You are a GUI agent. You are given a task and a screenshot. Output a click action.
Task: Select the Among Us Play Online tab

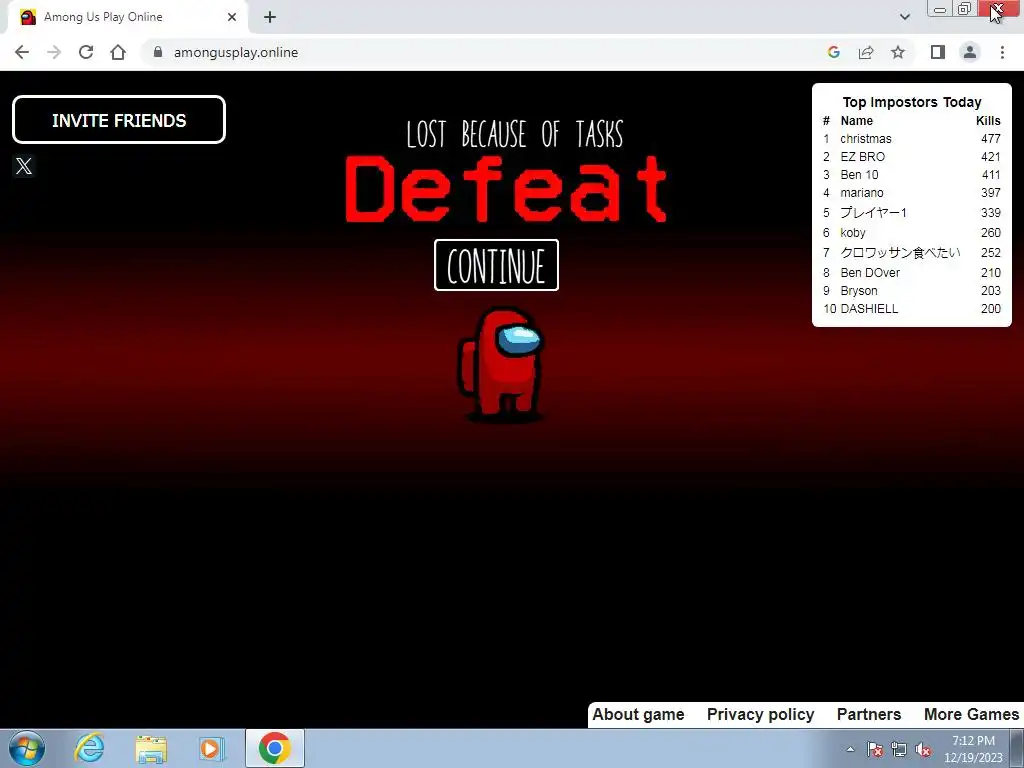point(127,17)
